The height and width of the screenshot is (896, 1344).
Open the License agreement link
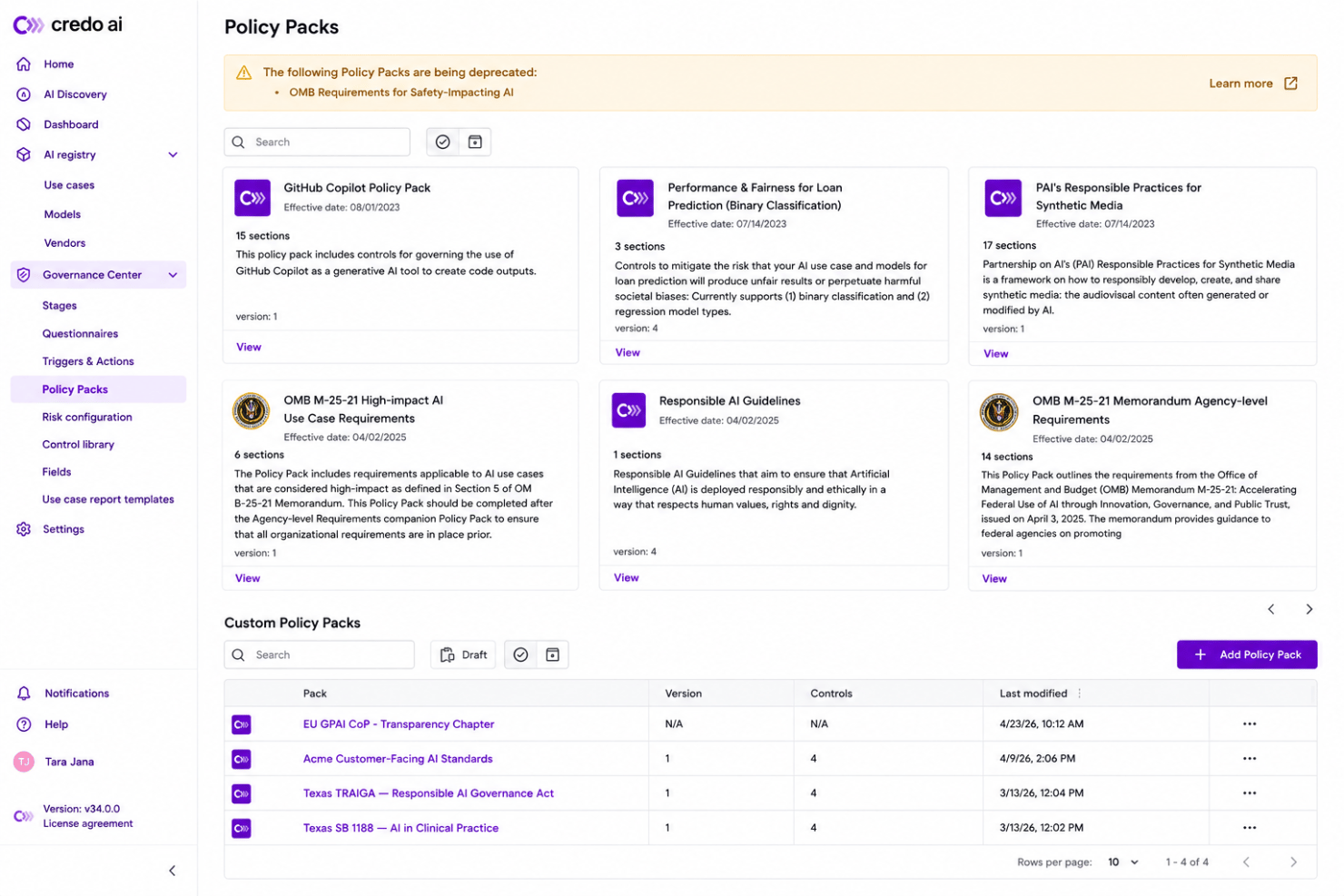(x=88, y=824)
